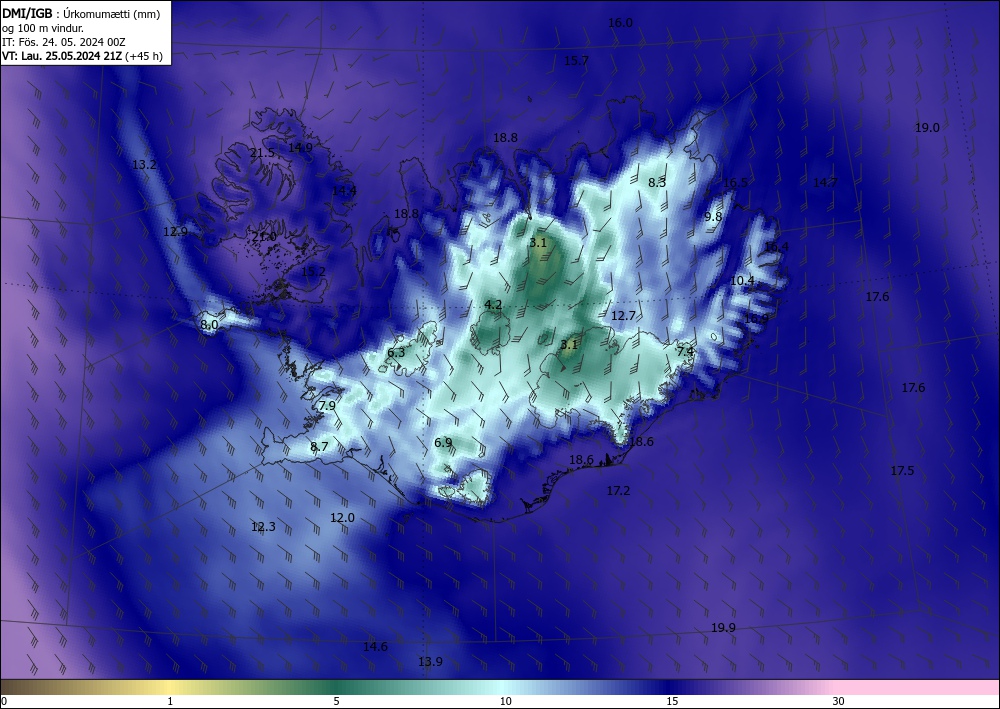Click the 15 tick on the color scale
Viewport: 1000px width, 709px height.
click(x=672, y=701)
